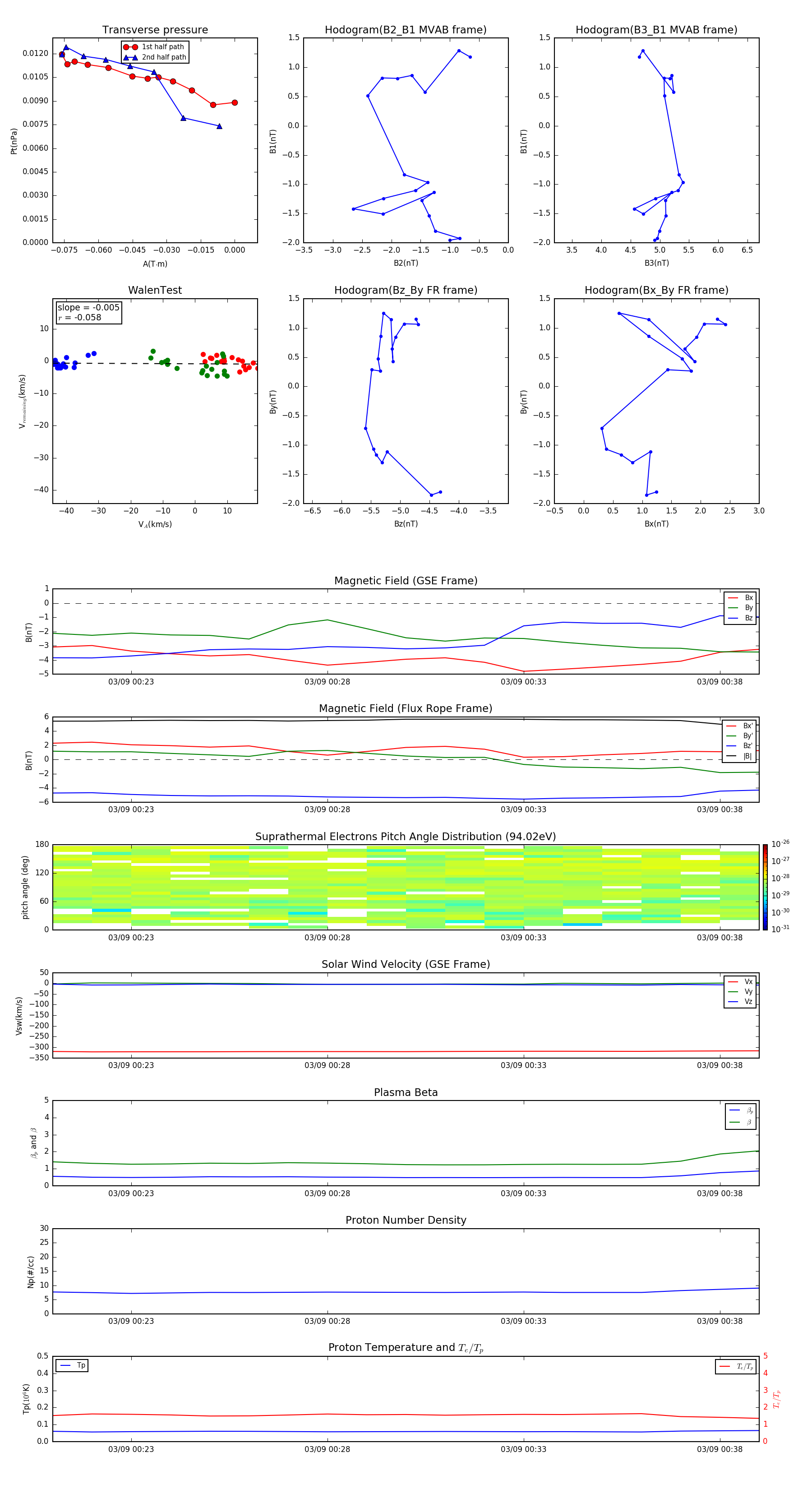
Task: Click the 'r = -0.058' annotation text
Action: pos(80,318)
